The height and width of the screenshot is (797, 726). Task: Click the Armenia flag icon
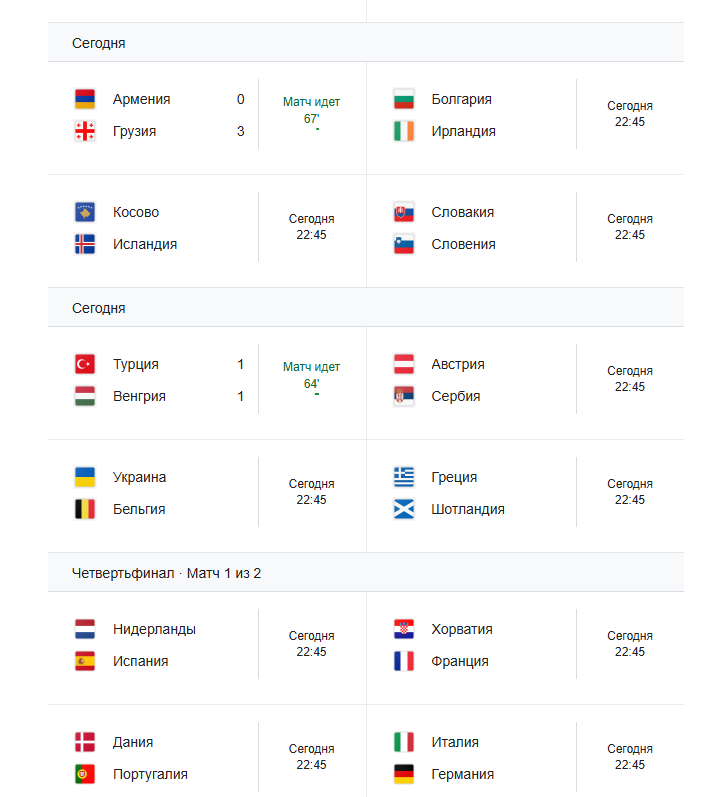(85, 99)
